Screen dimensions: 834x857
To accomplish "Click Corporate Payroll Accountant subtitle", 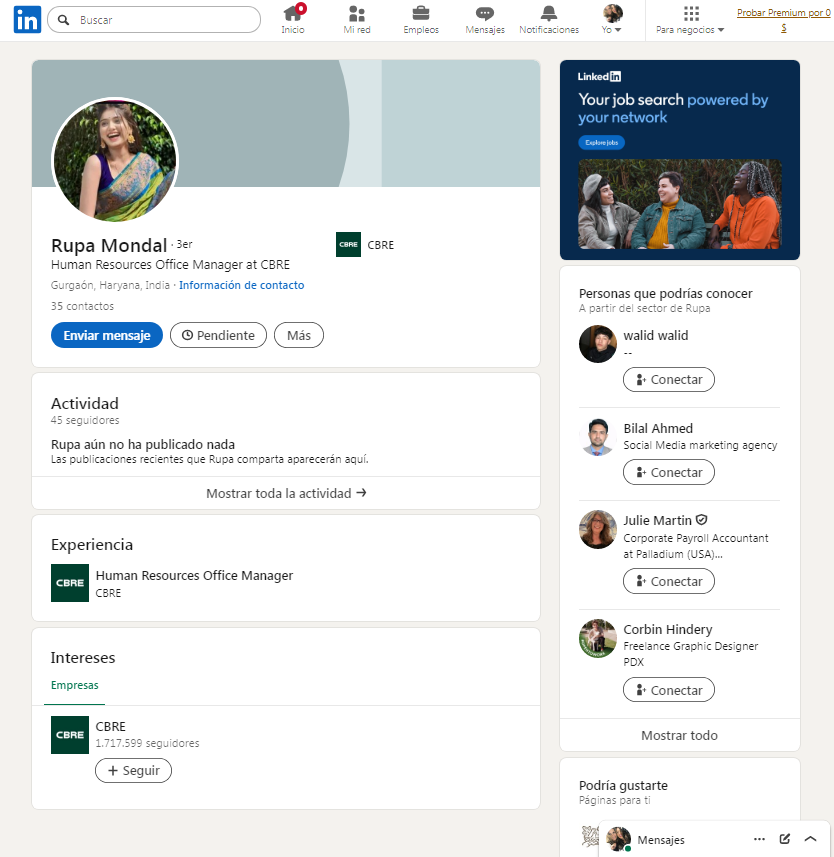I will coord(696,546).
